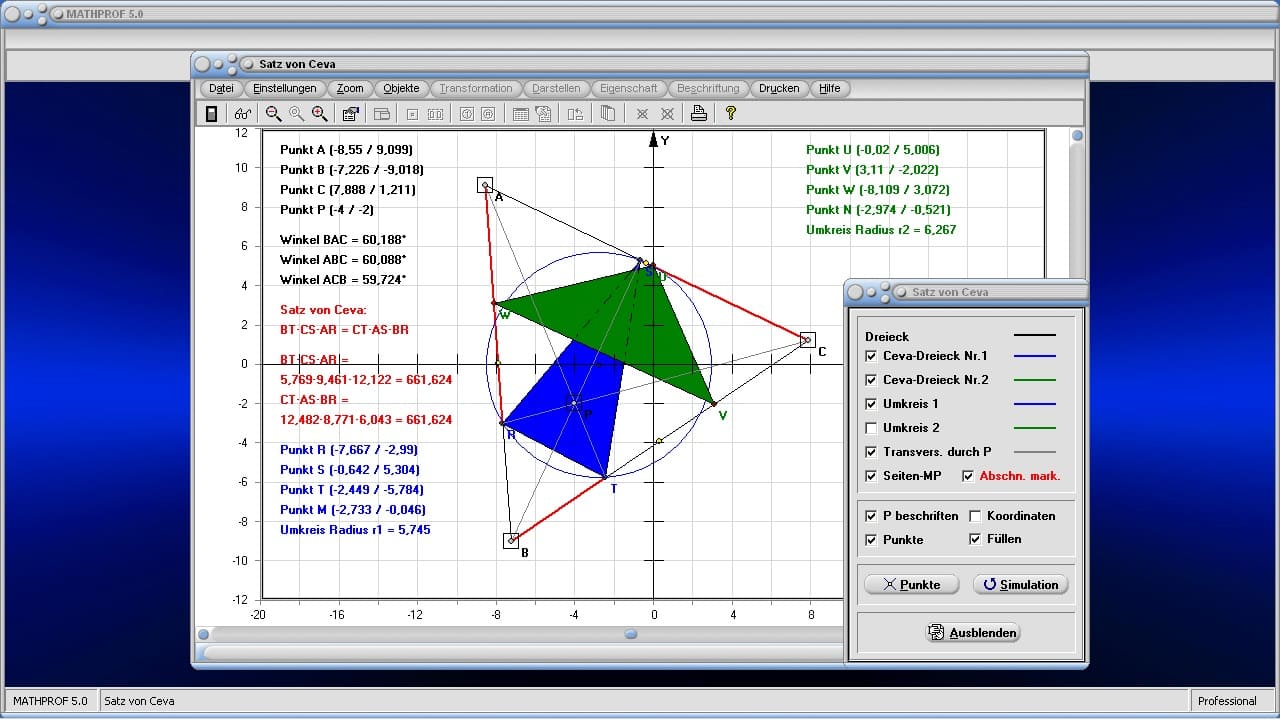Click the text 'Winkel BAC = 60,188°'

point(343,240)
